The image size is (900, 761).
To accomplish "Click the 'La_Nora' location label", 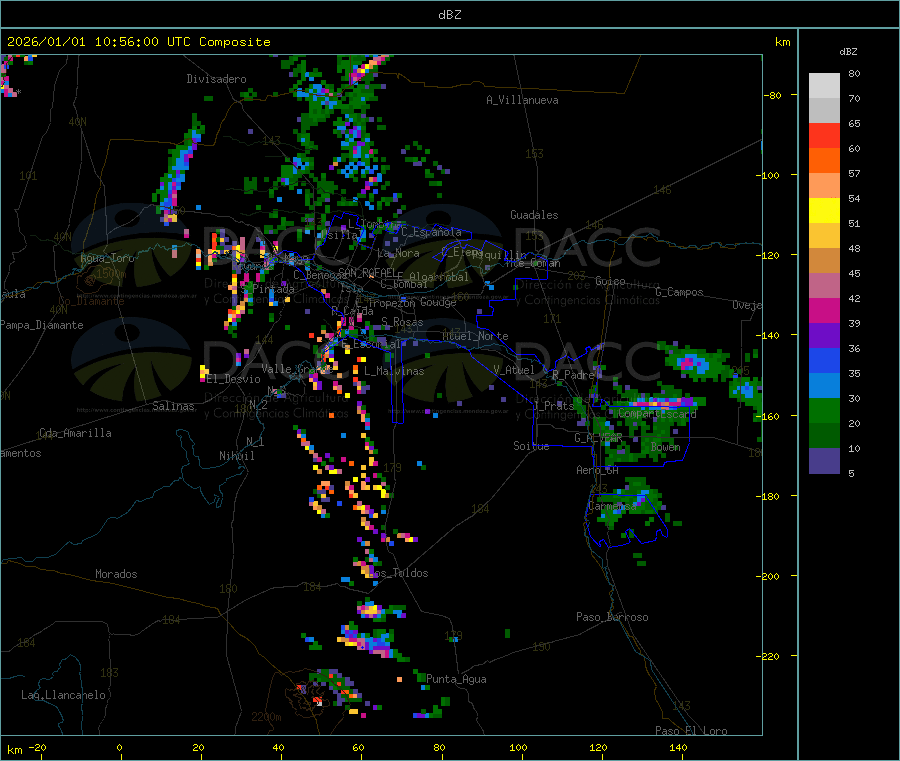I will point(398,253).
